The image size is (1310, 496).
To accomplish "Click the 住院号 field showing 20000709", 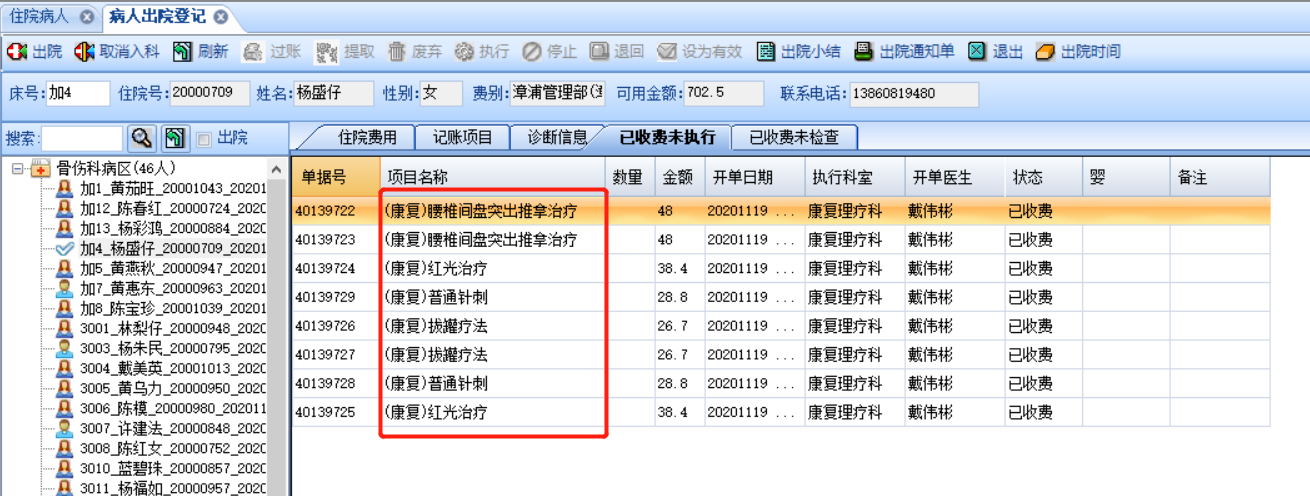I will point(209,94).
